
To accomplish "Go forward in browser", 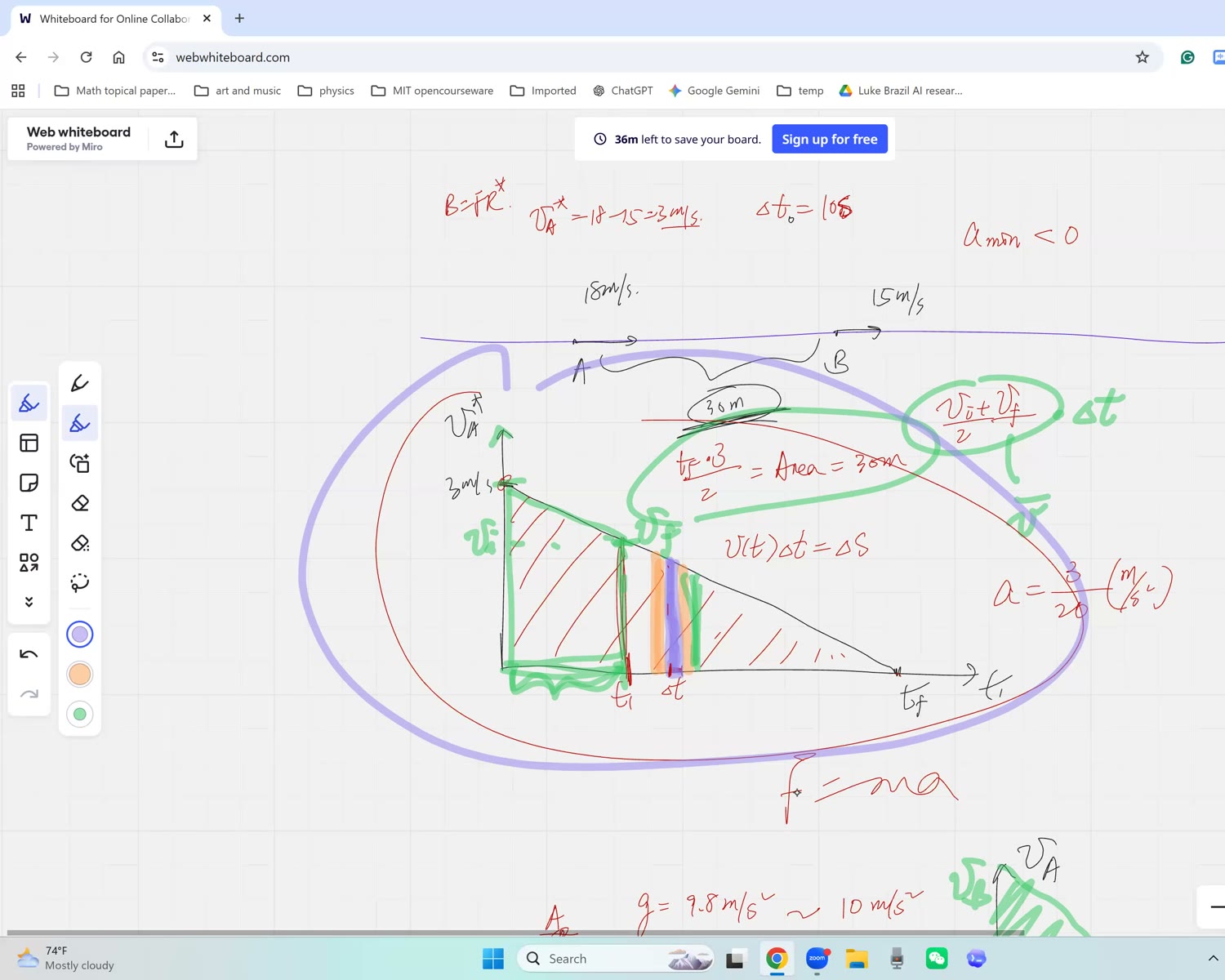I will coord(53,57).
